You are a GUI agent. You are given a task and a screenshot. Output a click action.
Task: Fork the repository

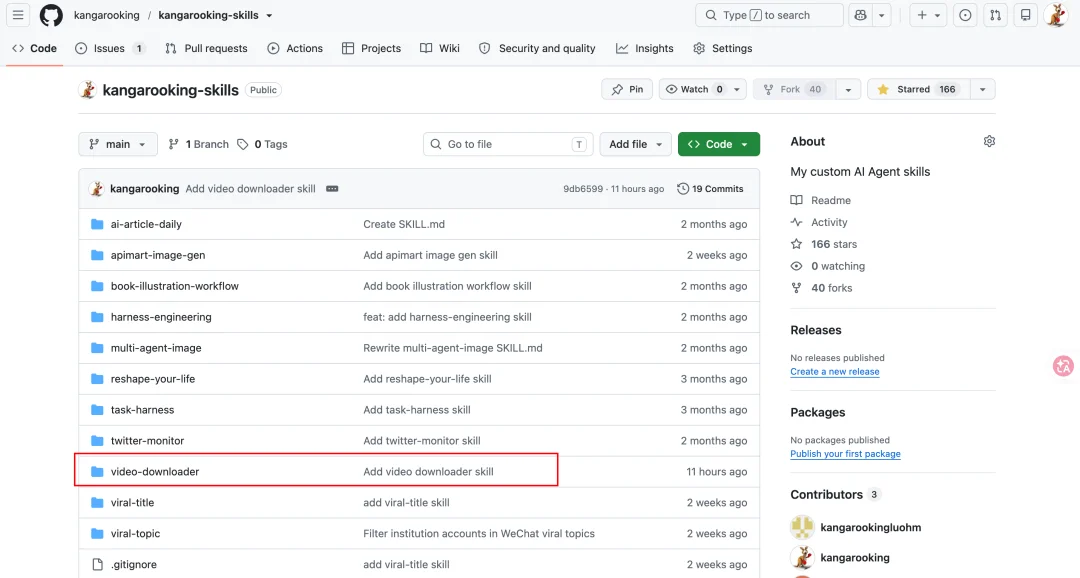click(794, 89)
